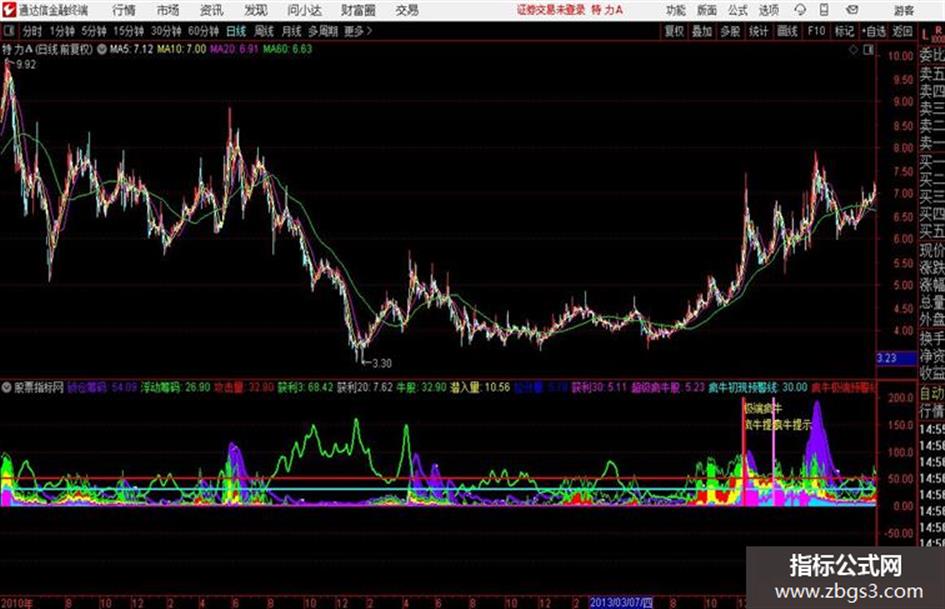
Task: Open the envelope messages icon
Action: [x=852, y=10]
